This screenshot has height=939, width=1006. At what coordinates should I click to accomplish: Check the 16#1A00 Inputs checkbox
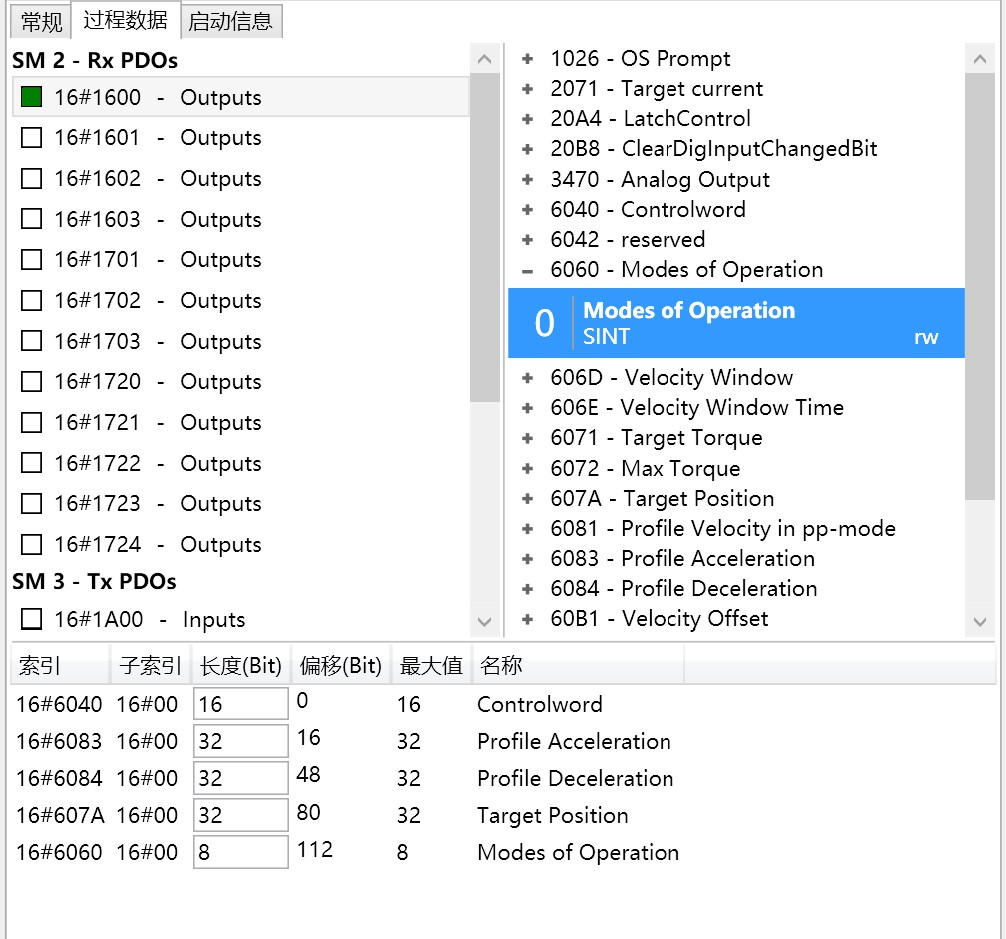(31, 619)
